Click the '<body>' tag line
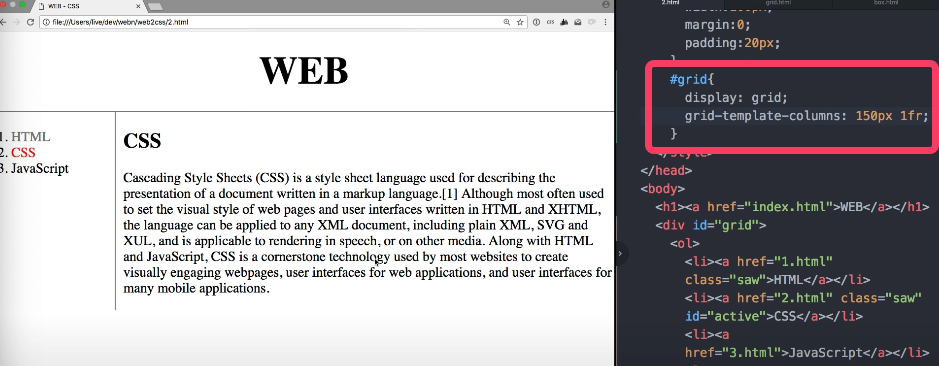The image size is (939, 366). coord(662,189)
